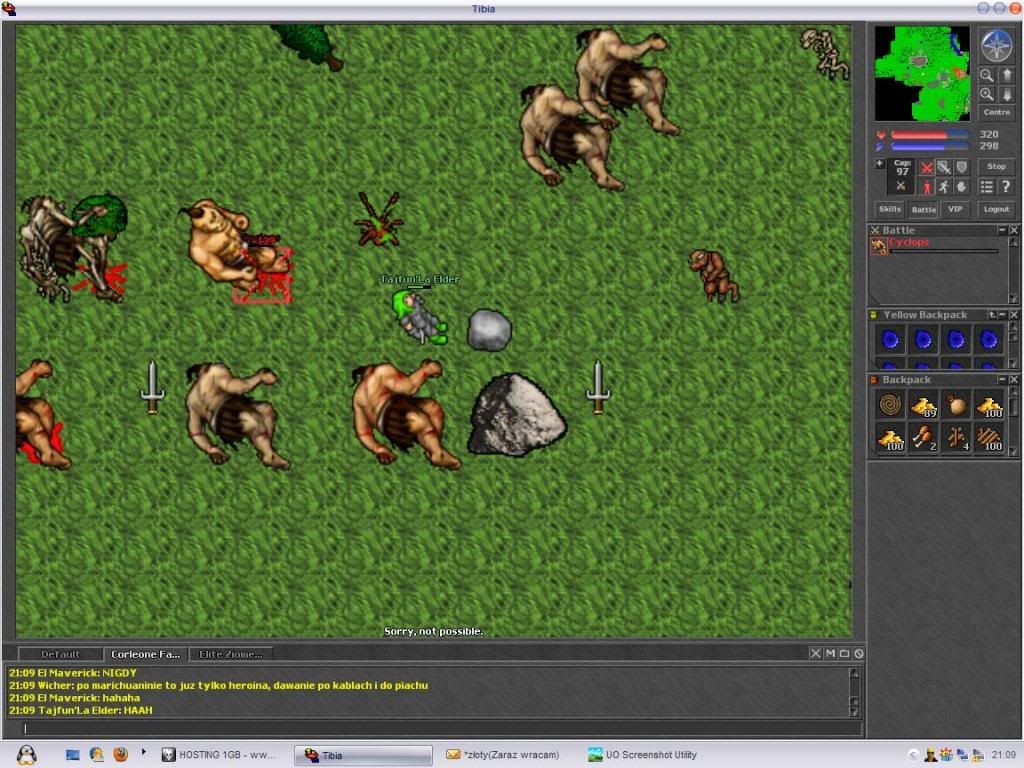The width and height of the screenshot is (1024, 768).
Task: Click the Stop button
Action: (x=996, y=167)
